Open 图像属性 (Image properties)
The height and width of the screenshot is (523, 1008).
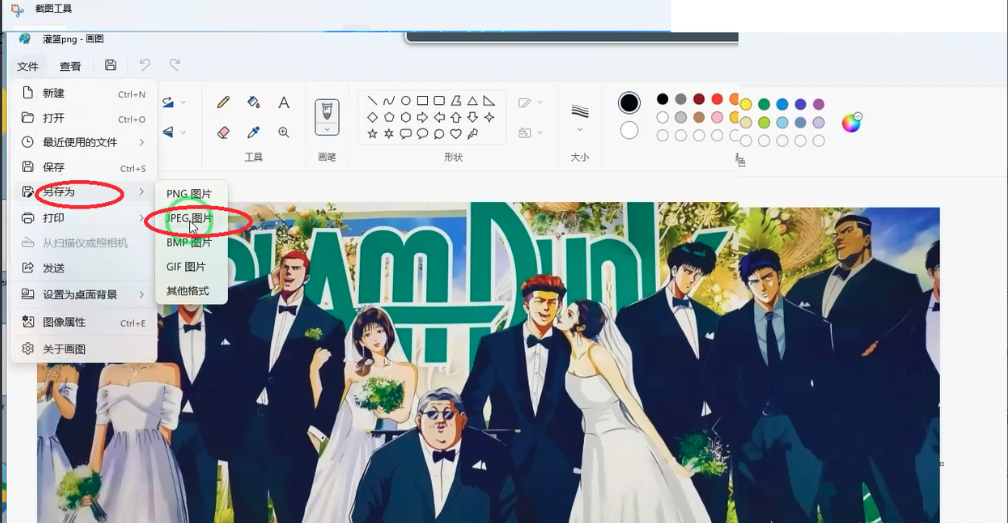[84, 322]
